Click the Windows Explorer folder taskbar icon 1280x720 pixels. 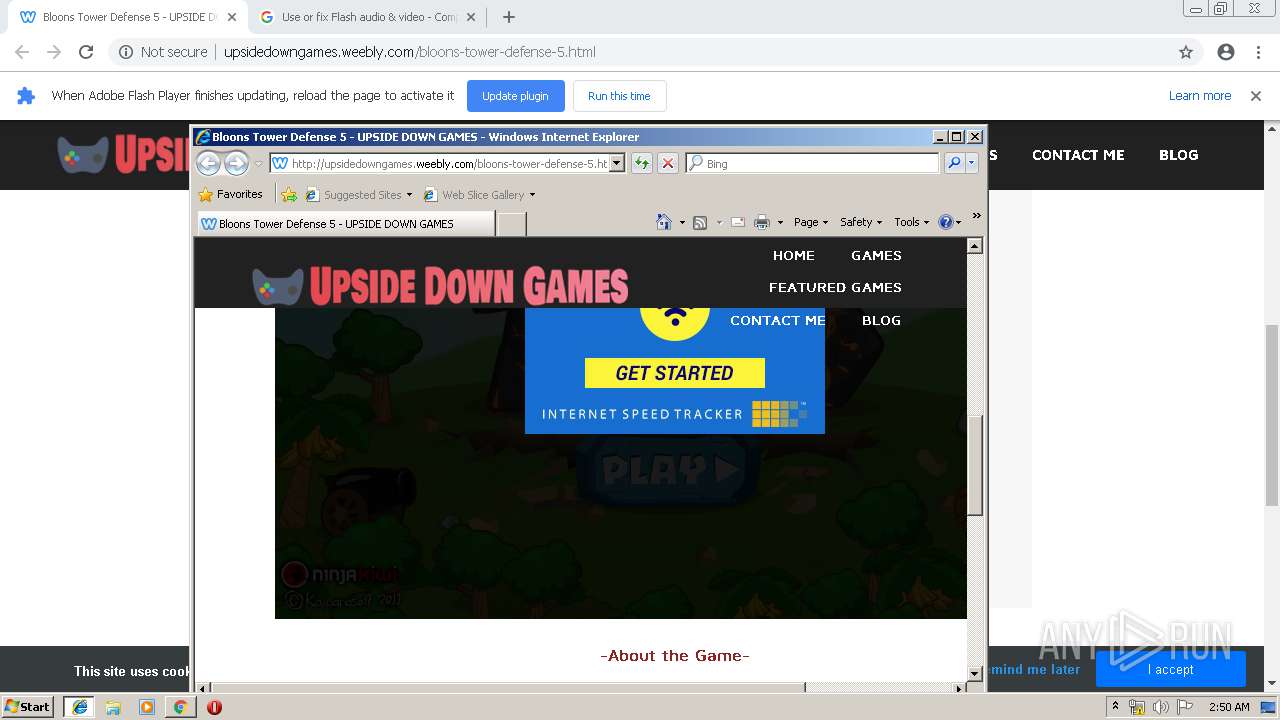[113, 707]
